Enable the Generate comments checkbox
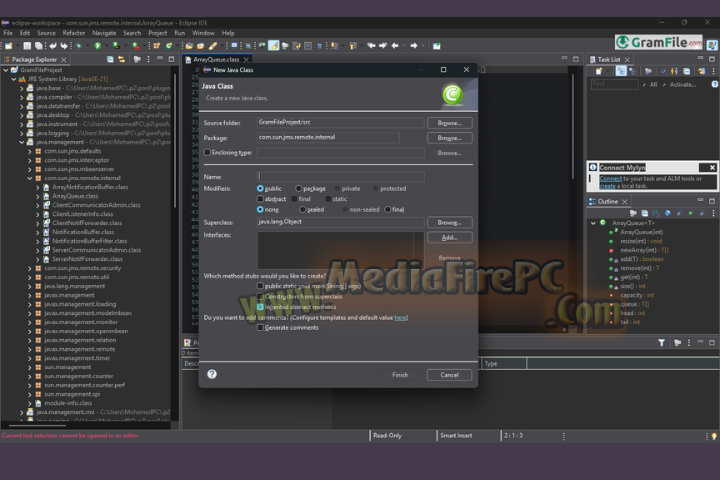Image resolution: width=720 pixels, height=480 pixels. click(260, 328)
